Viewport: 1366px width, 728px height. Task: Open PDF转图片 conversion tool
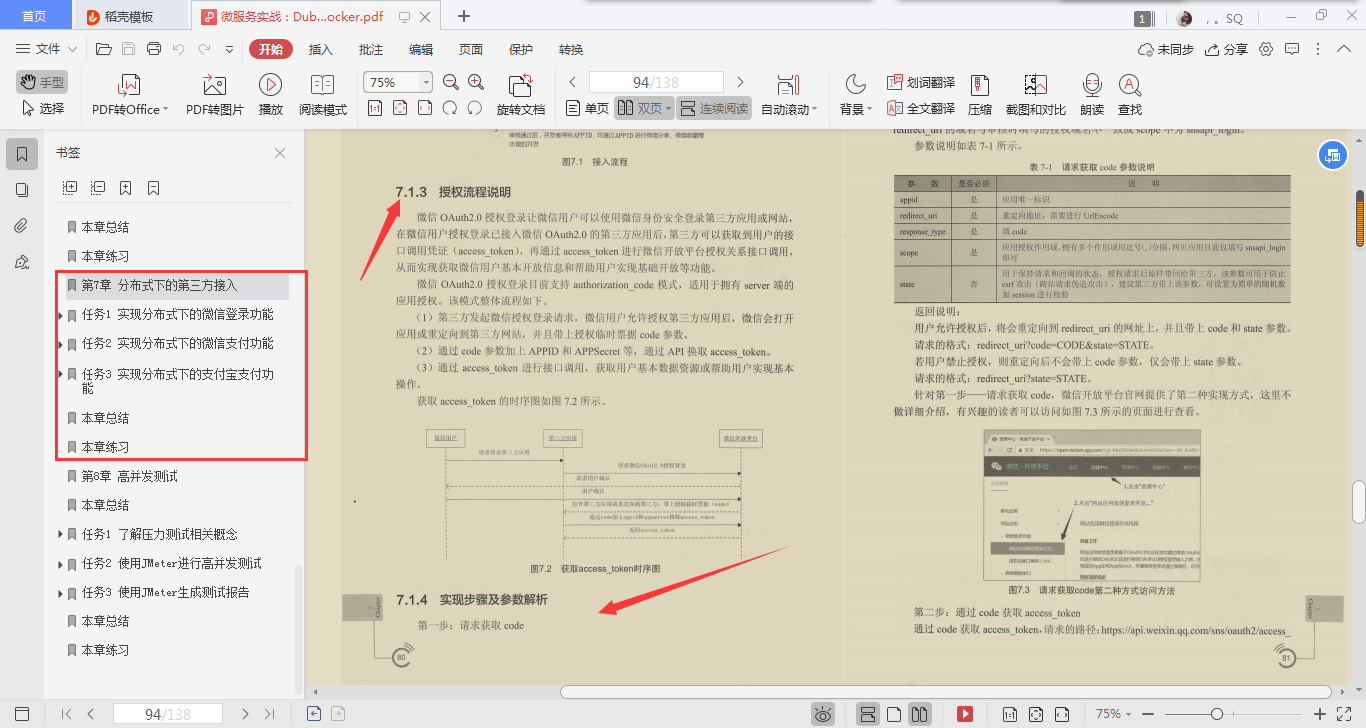tap(214, 95)
